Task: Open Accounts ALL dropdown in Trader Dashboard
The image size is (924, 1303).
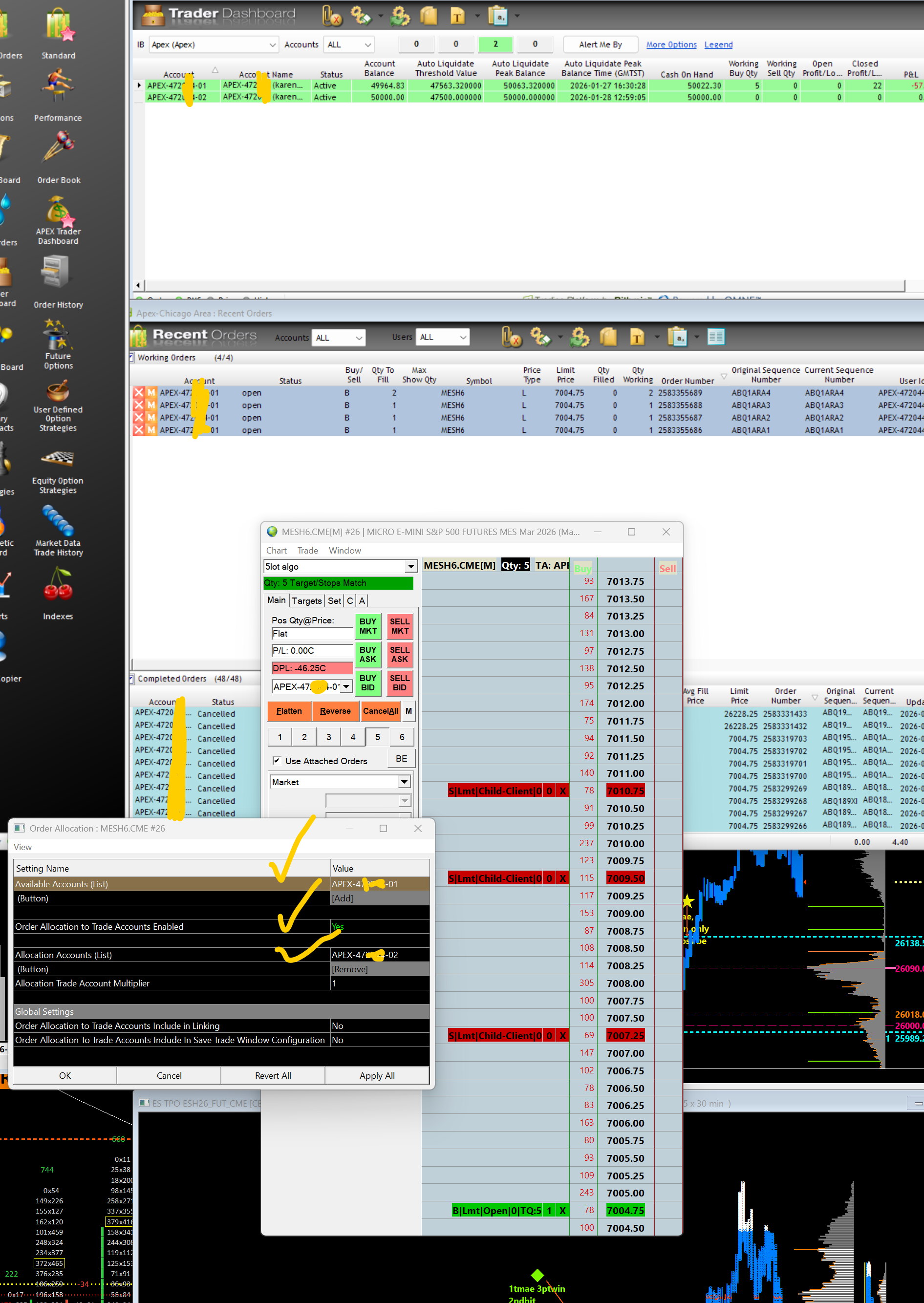Action: point(349,44)
